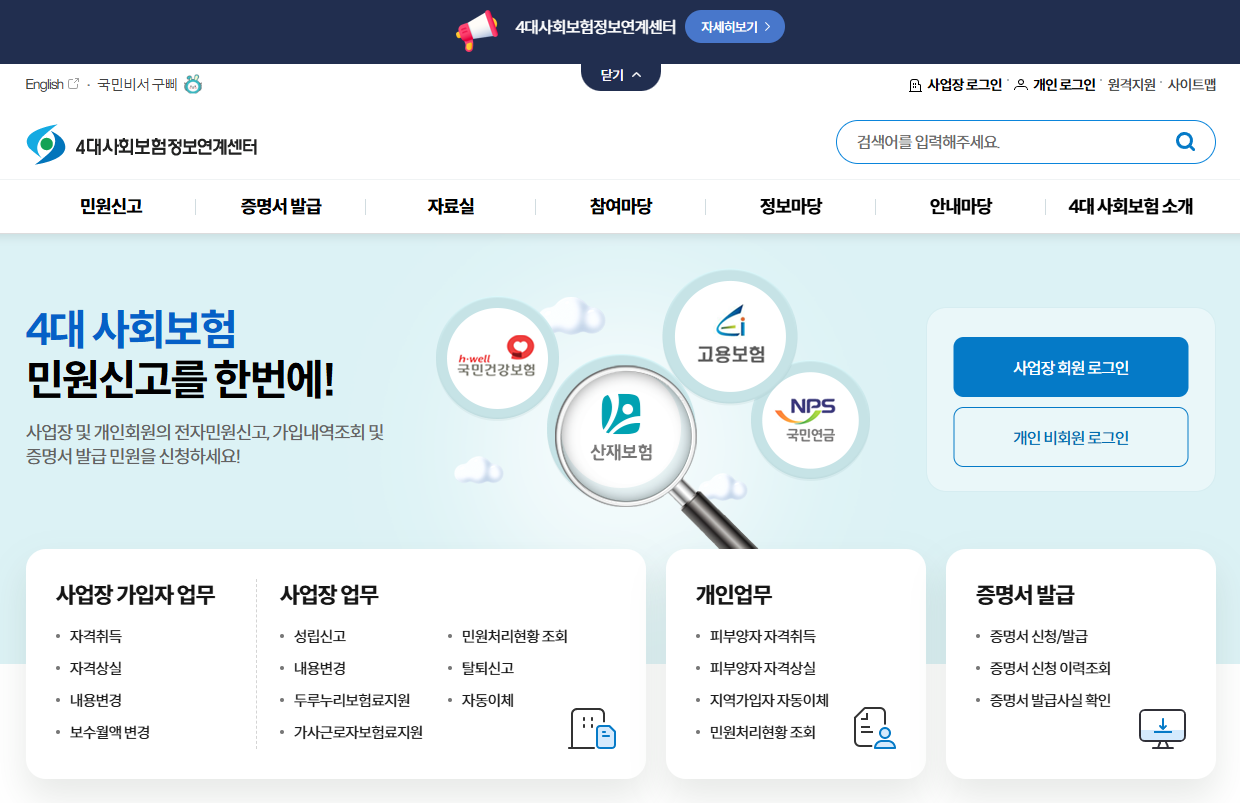The width and height of the screenshot is (1240, 803).
Task: Click the megaphone icon in banner
Action: click(x=477, y=30)
